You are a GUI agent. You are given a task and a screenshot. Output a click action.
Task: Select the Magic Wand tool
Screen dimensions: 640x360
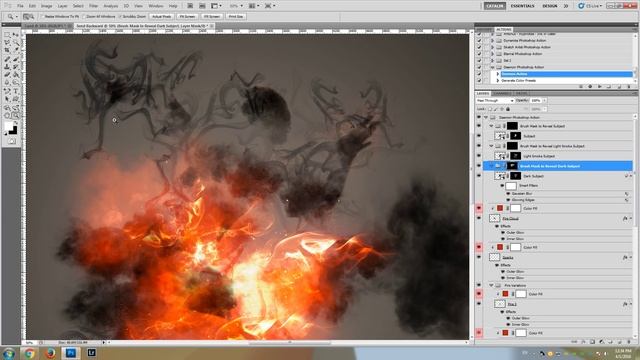pyautogui.click(x=16, y=42)
